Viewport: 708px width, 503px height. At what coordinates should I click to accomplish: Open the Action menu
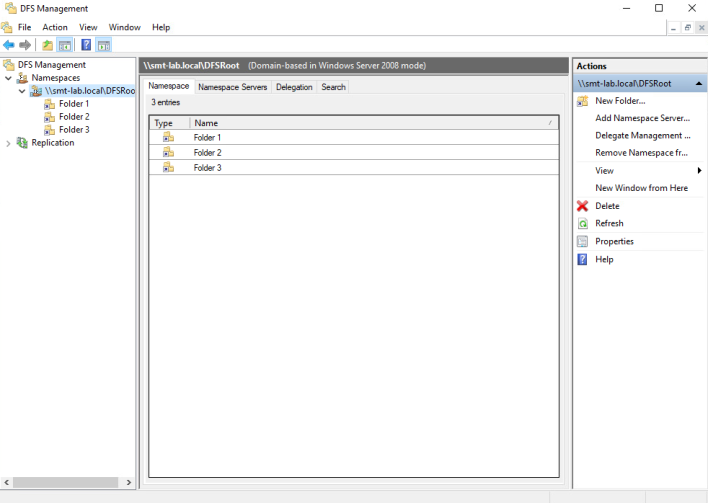tap(55, 27)
